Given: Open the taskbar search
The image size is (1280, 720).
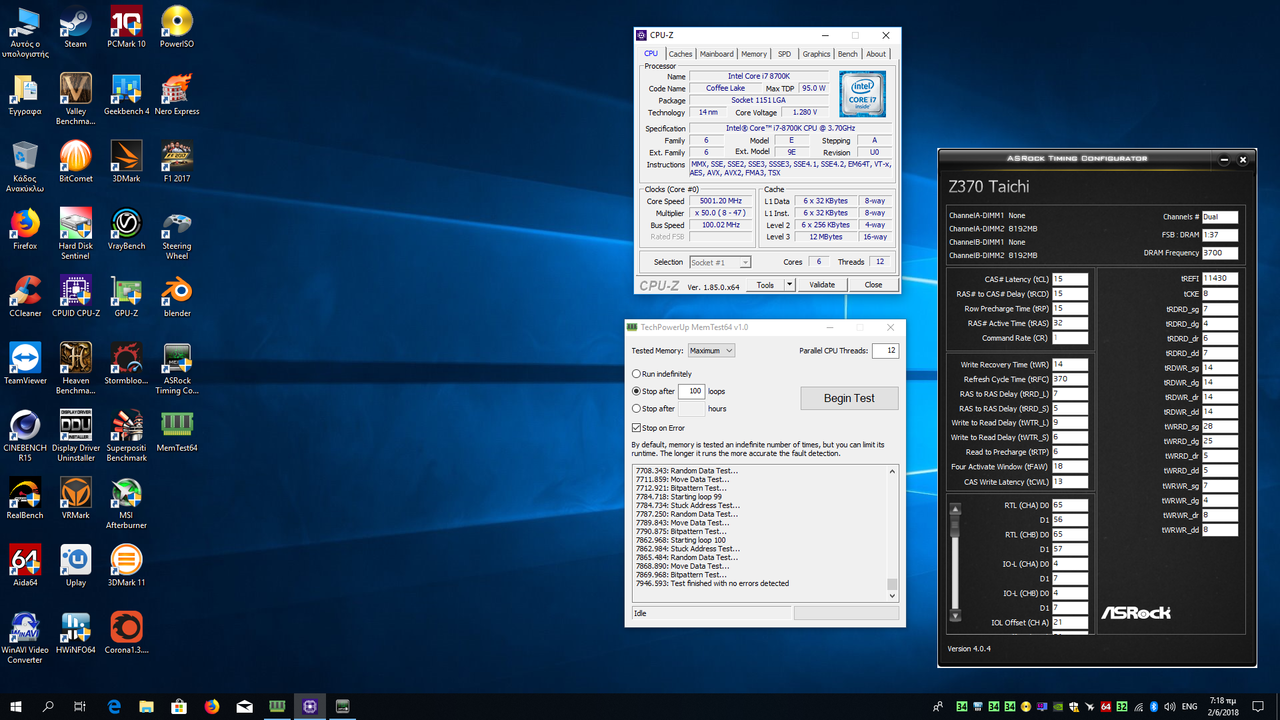Looking at the screenshot, I should point(48,706).
